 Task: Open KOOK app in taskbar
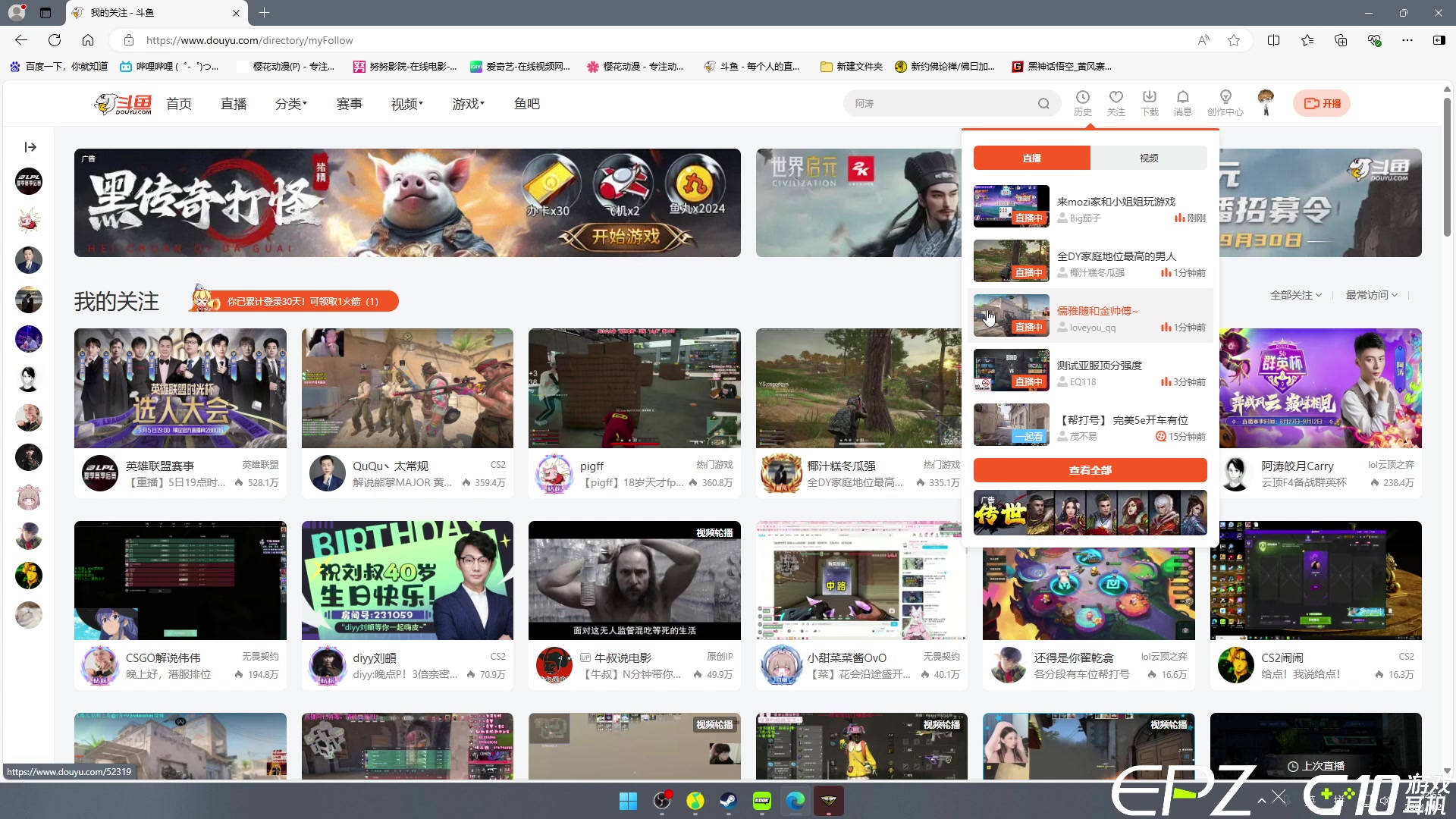762,801
